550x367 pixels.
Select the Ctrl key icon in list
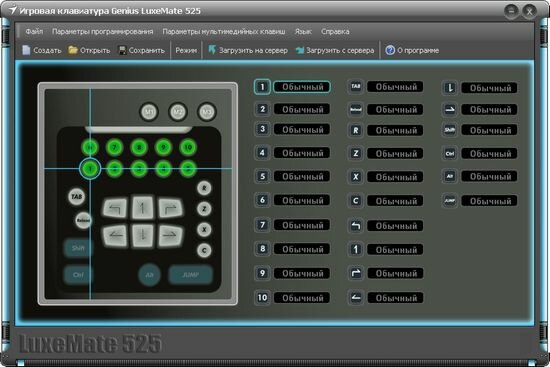(x=450, y=154)
